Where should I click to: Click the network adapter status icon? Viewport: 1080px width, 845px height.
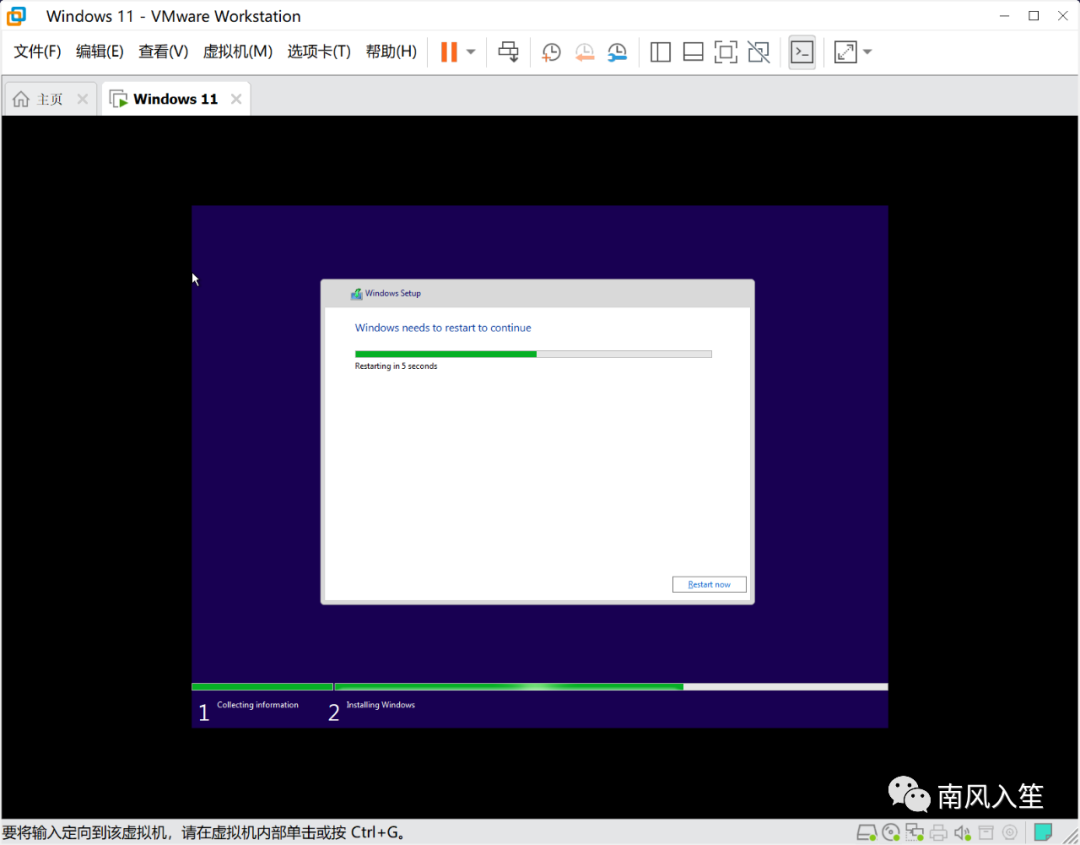pos(914,833)
